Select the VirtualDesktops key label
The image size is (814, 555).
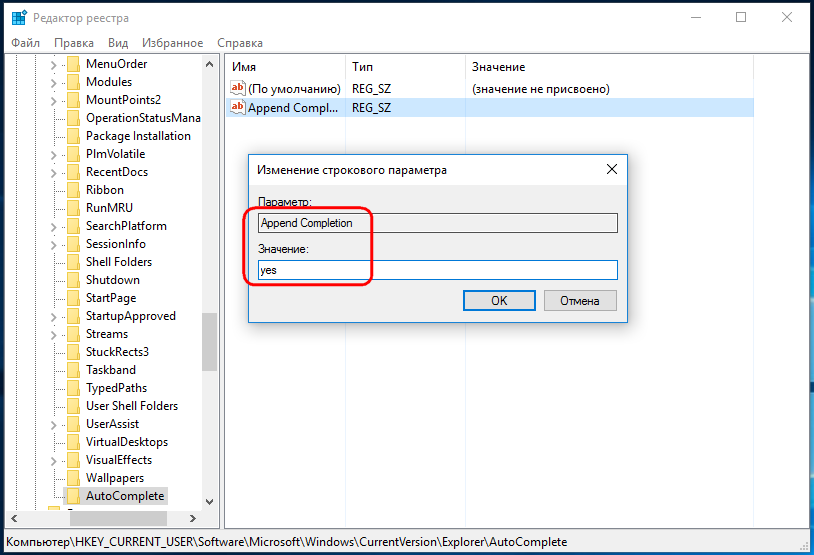coord(127,442)
